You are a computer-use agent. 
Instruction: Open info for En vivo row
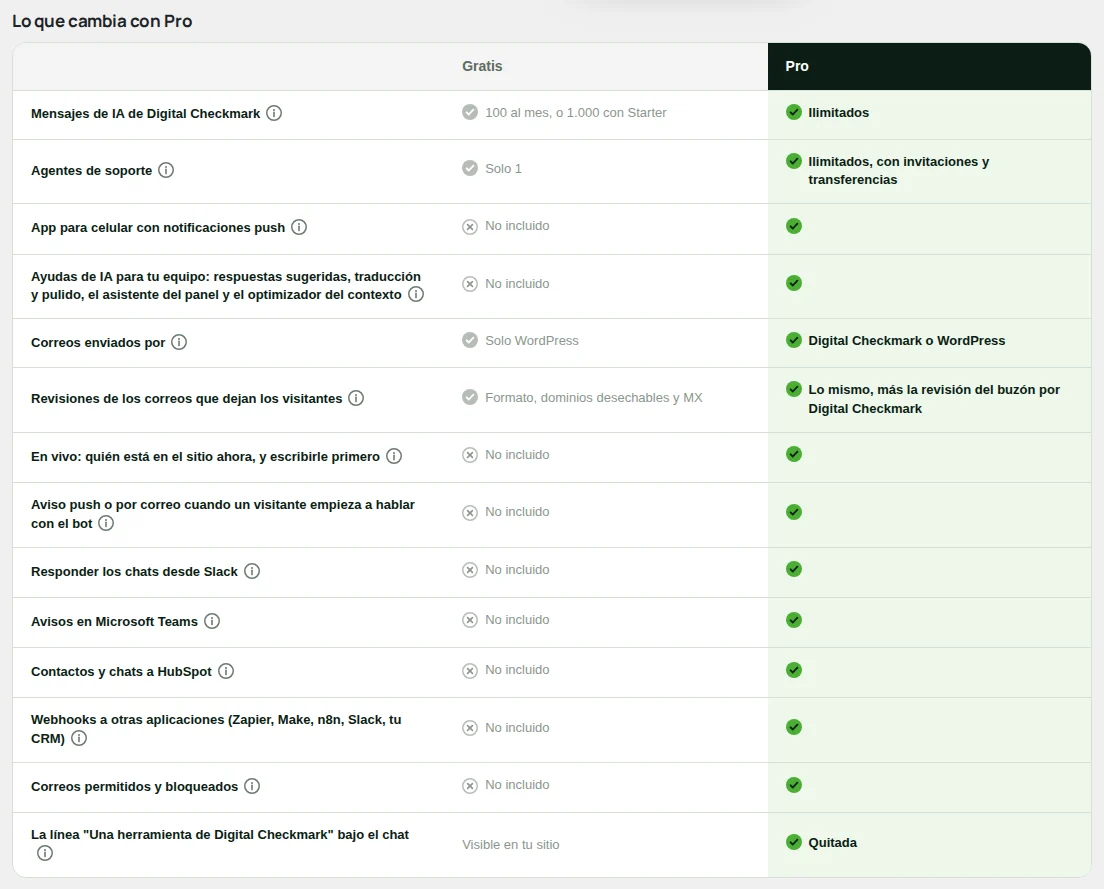[394, 456]
